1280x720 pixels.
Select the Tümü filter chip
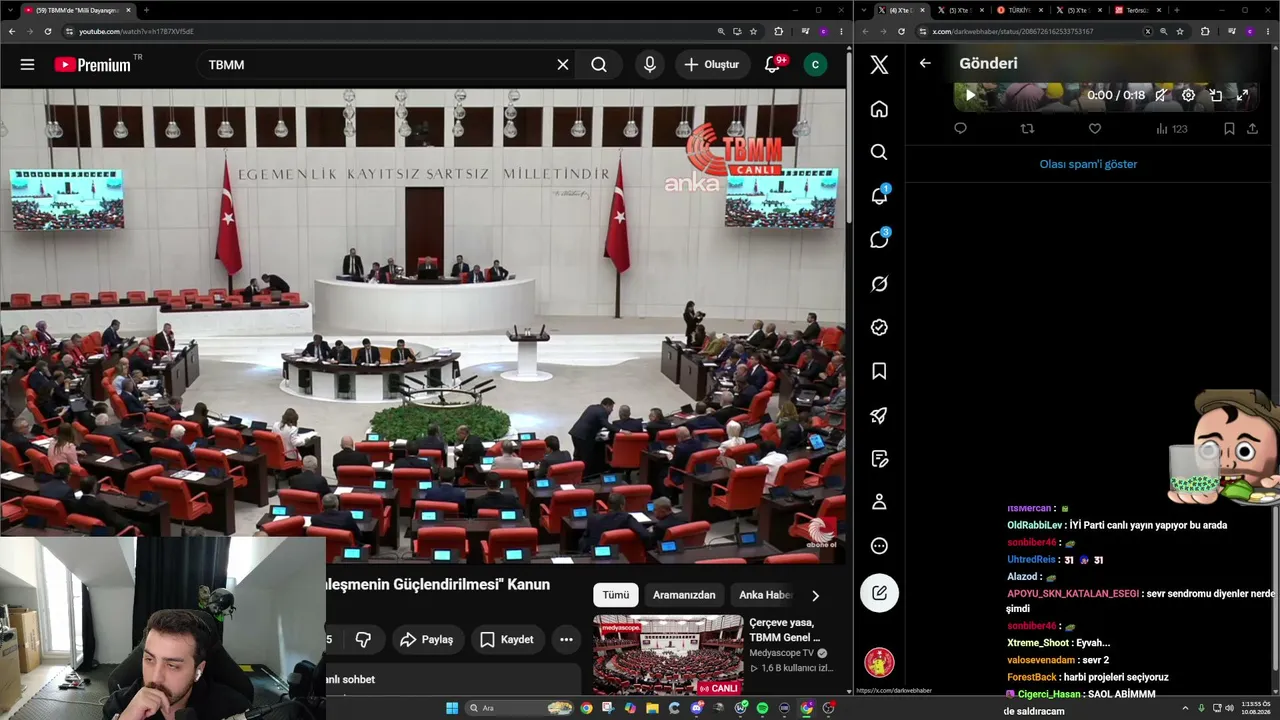coord(616,595)
